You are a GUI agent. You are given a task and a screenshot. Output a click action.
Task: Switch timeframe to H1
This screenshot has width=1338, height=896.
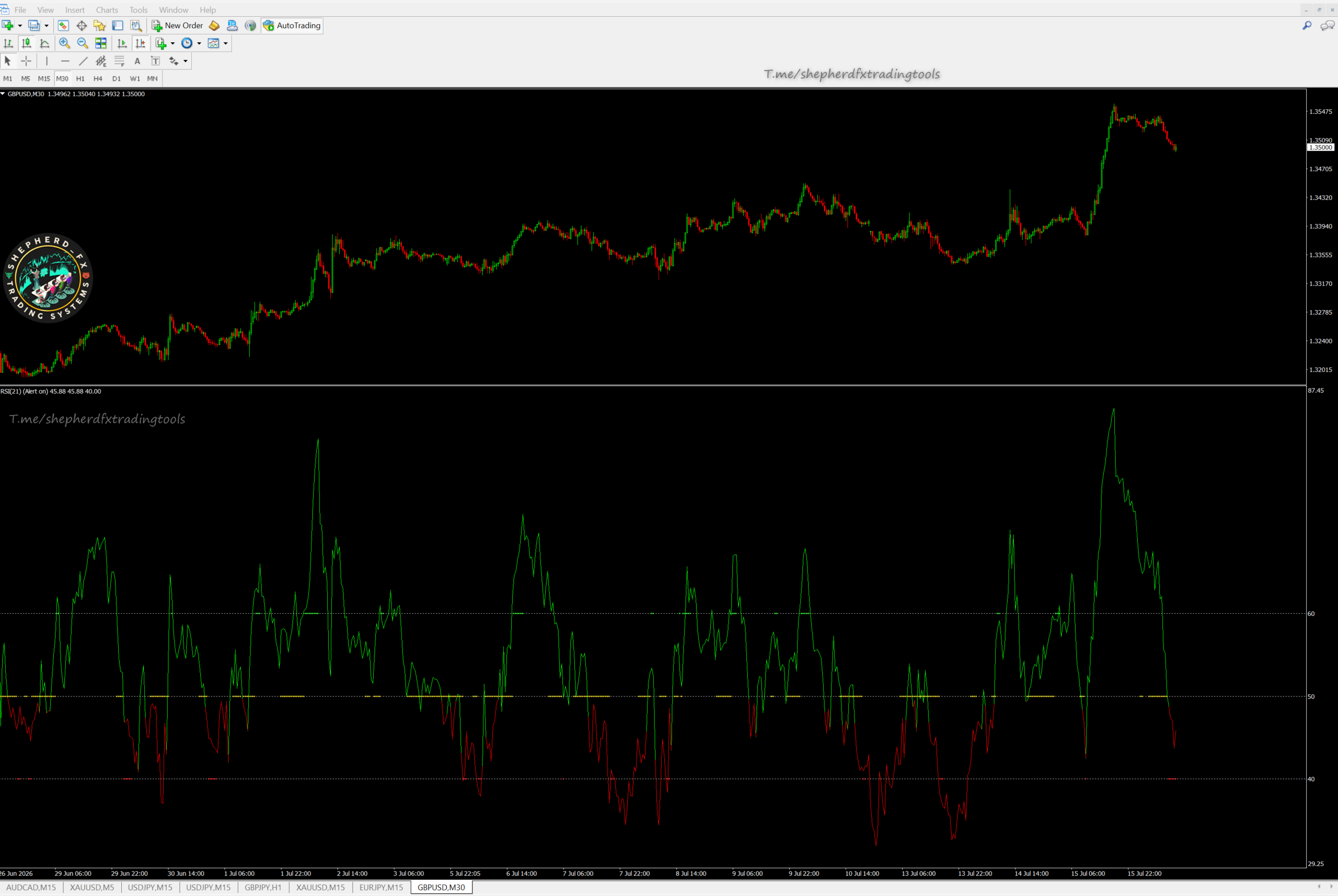pyautogui.click(x=80, y=79)
